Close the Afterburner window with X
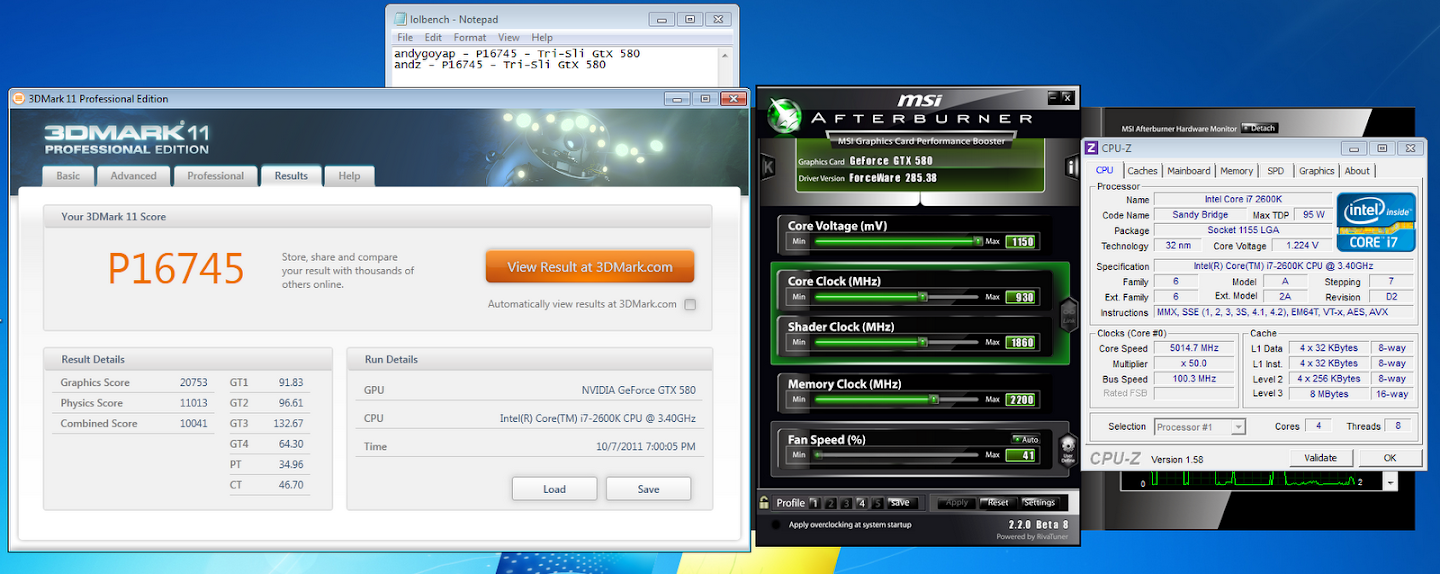 (1068, 97)
